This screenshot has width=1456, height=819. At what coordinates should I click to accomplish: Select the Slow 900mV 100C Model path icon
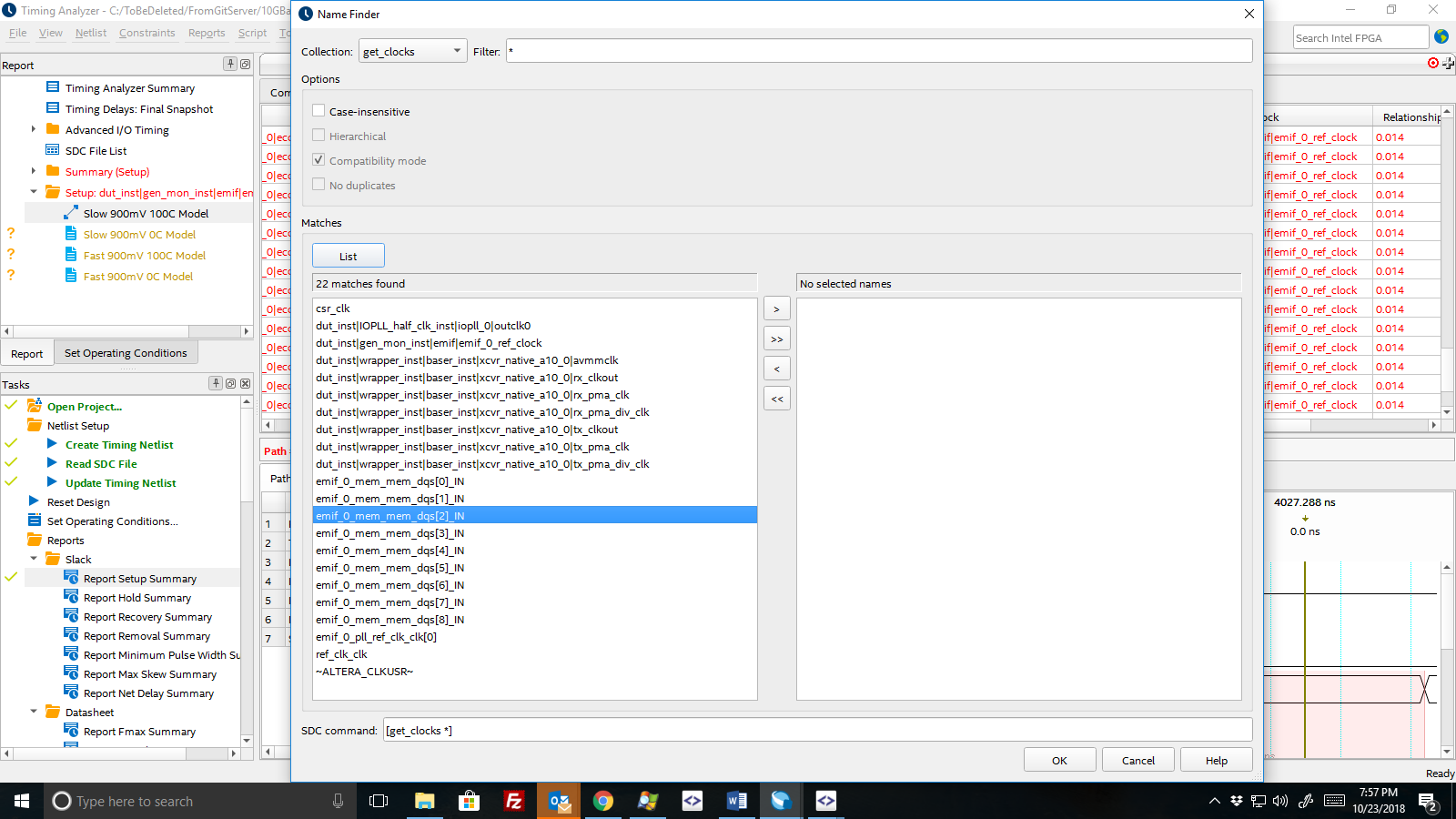[x=71, y=213]
